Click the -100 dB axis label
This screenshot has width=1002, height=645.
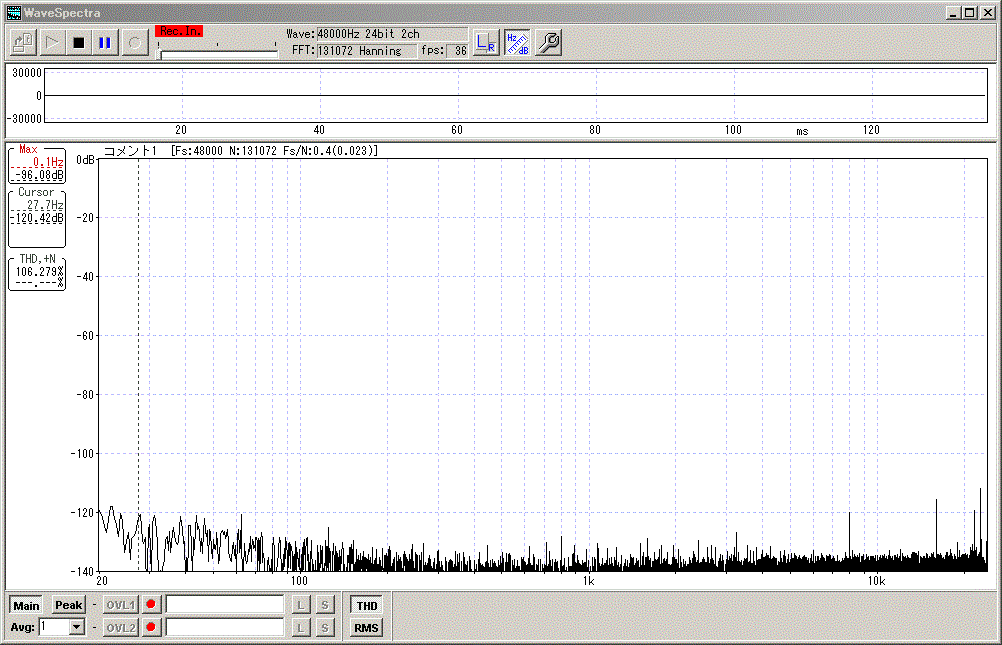click(82, 454)
